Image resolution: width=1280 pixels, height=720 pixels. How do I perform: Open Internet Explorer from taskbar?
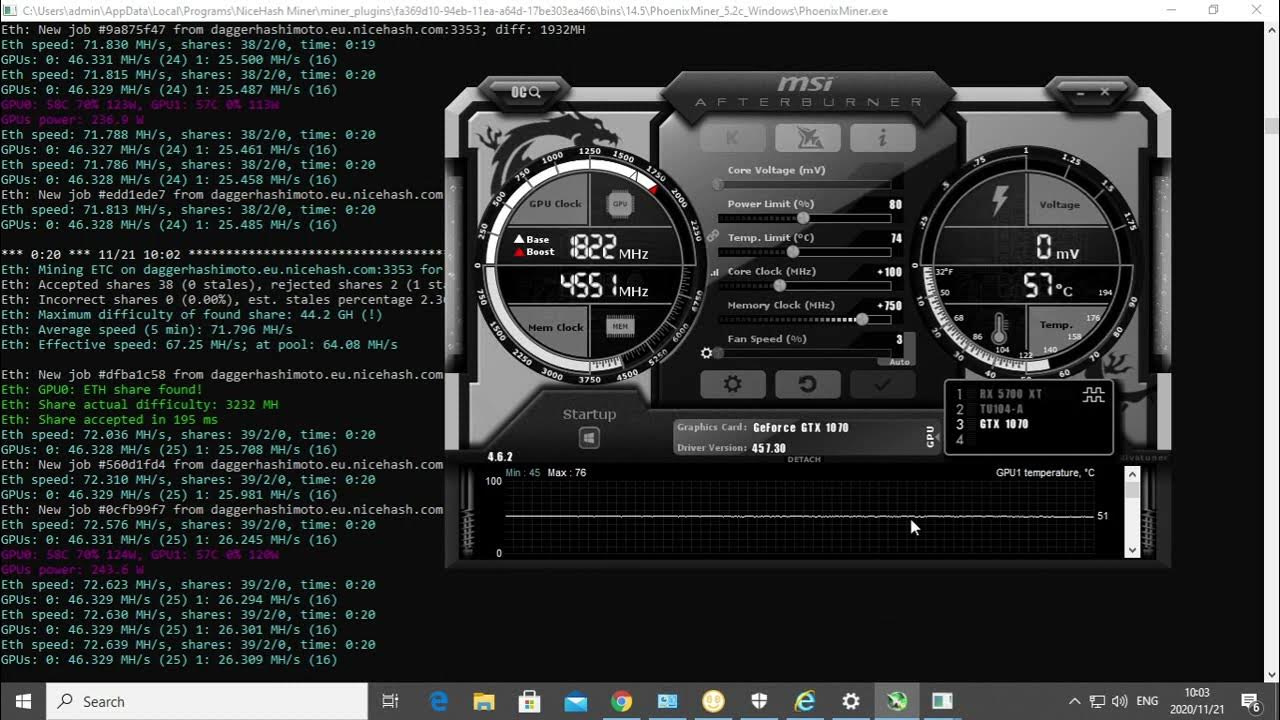pyautogui.click(x=805, y=702)
